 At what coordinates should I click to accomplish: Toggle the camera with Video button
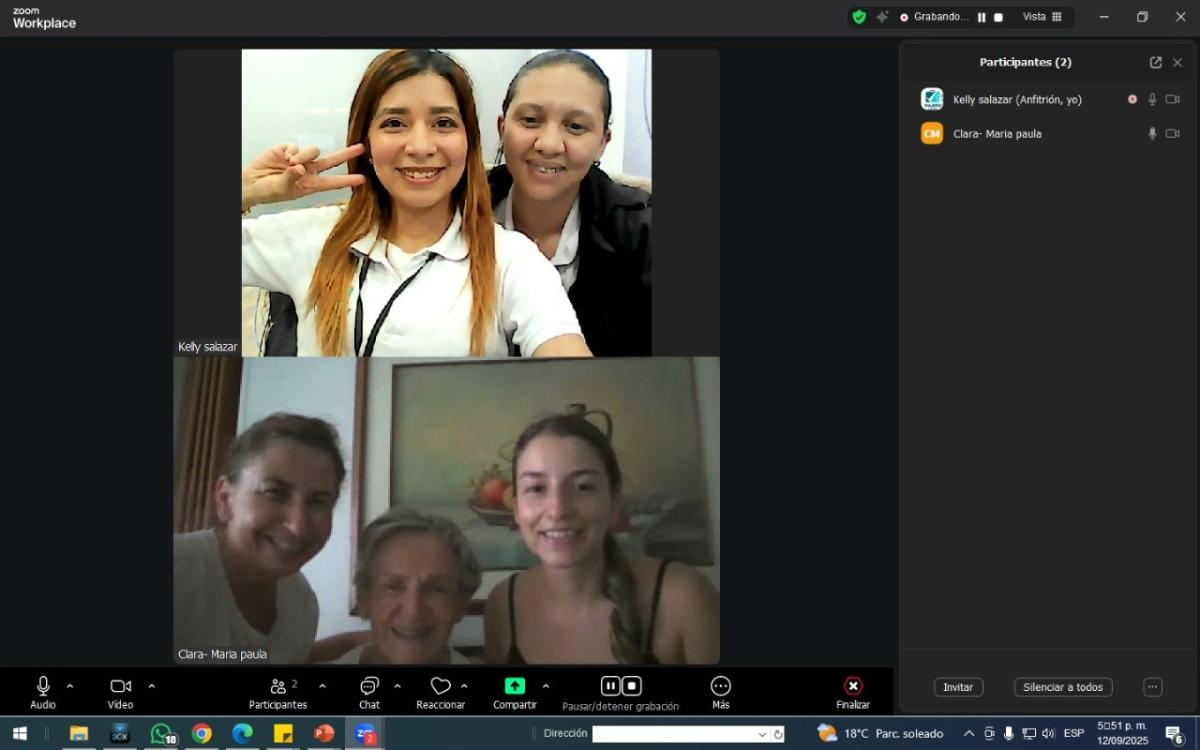tap(121, 687)
